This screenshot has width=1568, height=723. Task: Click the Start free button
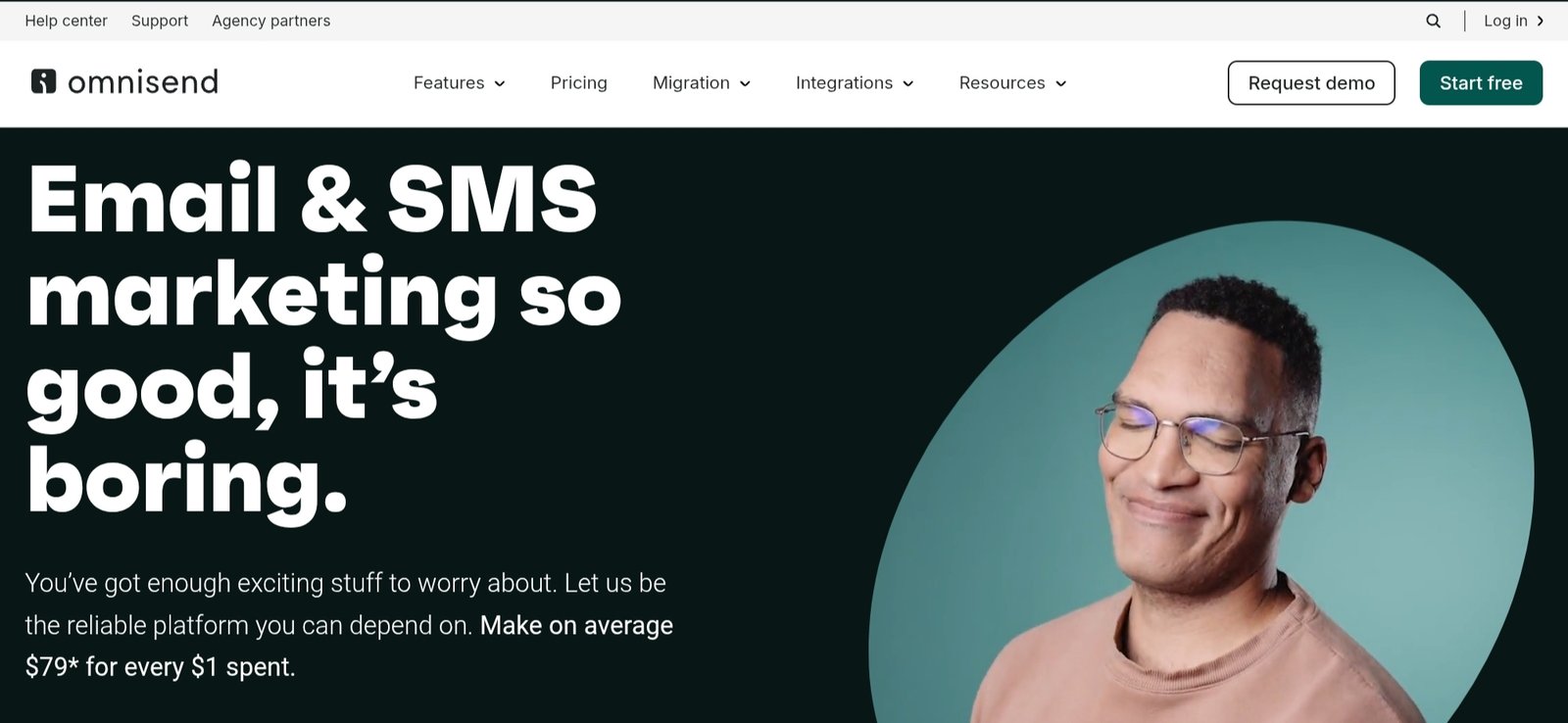pyautogui.click(x=1481, y=83)
